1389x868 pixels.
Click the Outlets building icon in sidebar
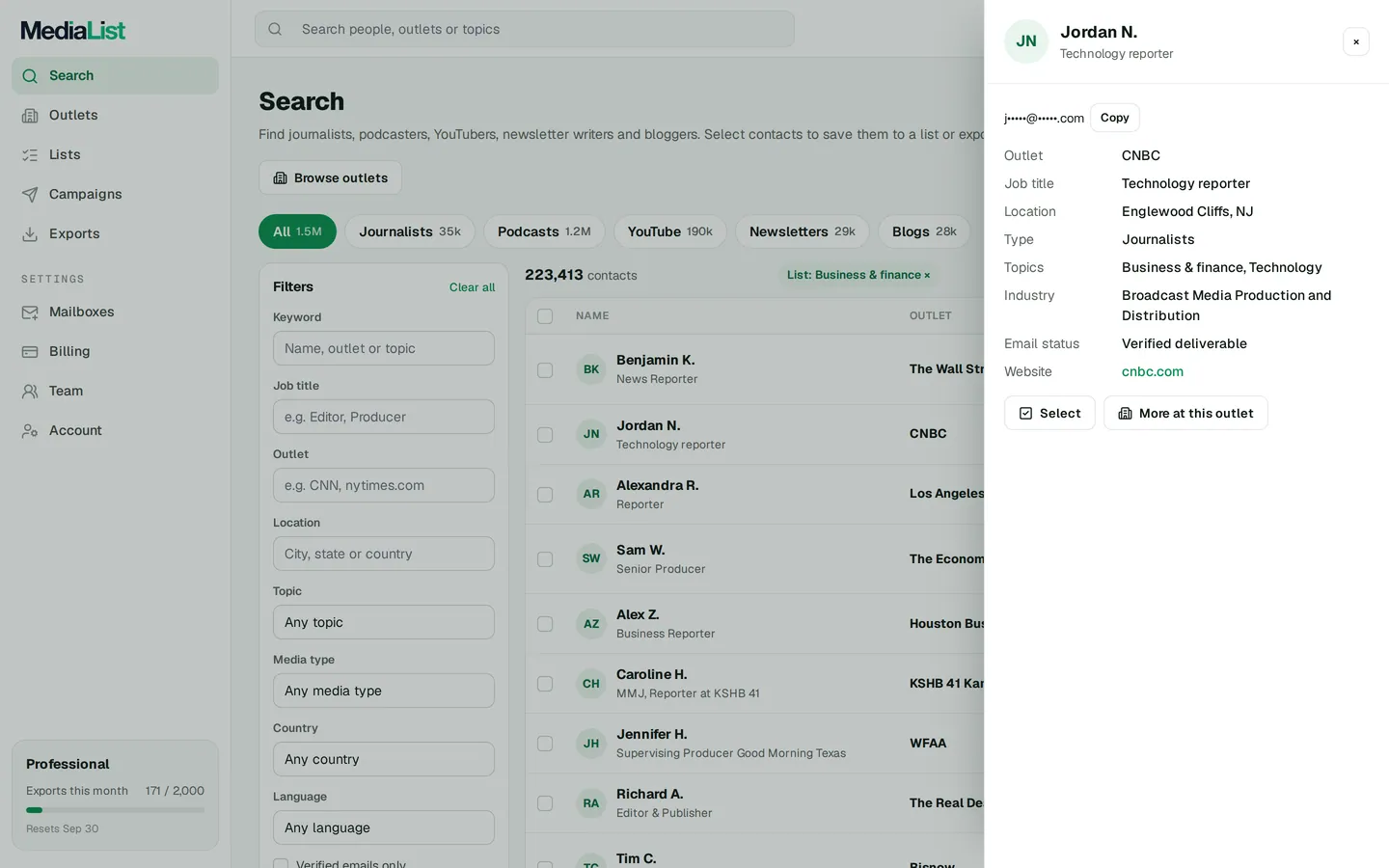[x=30, y=115]
